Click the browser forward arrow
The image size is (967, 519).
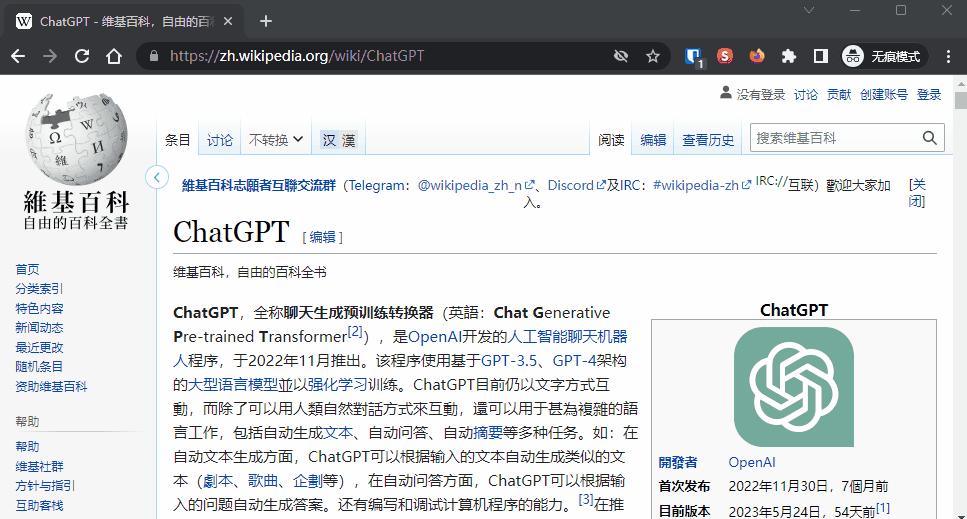50,56
